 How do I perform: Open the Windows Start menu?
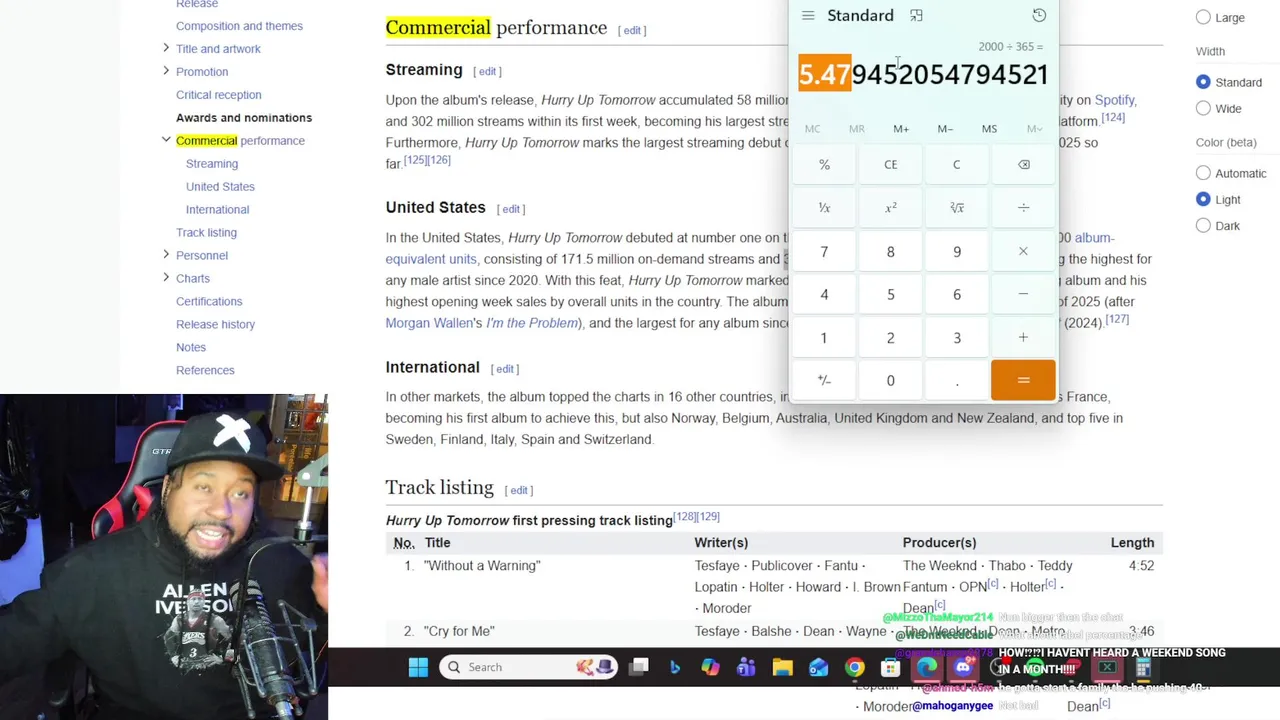pyautogui.click(x=418, y=667)
